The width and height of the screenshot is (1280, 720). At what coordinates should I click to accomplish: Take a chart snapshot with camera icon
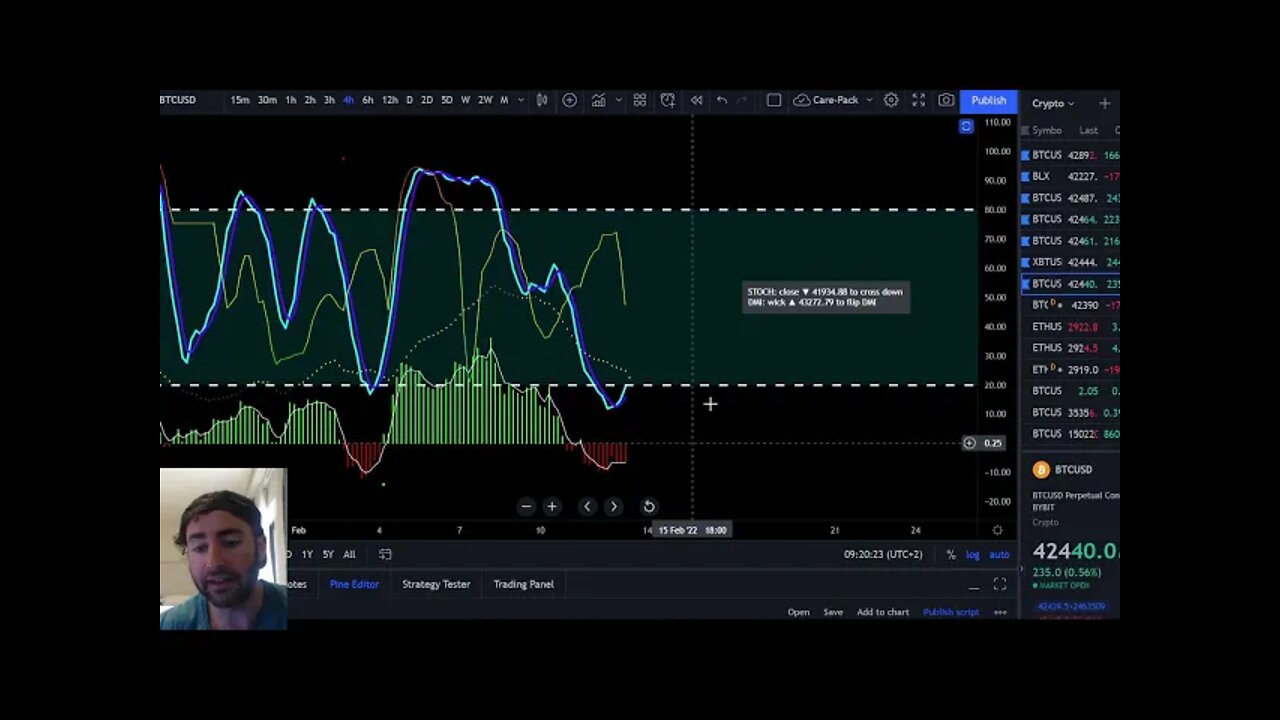point(946,100)
